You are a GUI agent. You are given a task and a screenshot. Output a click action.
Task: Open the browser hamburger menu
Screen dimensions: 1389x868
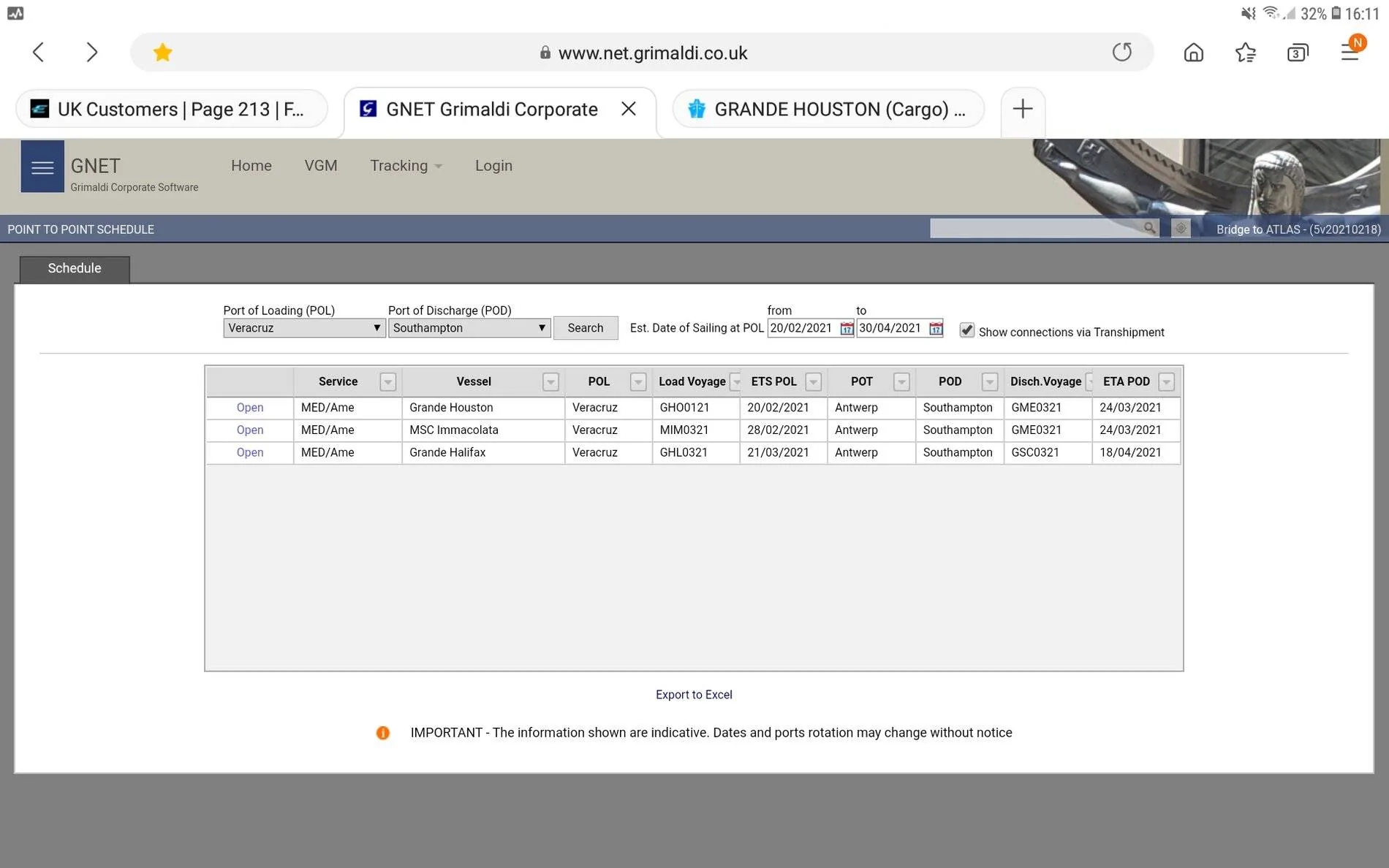[1350, 51]
